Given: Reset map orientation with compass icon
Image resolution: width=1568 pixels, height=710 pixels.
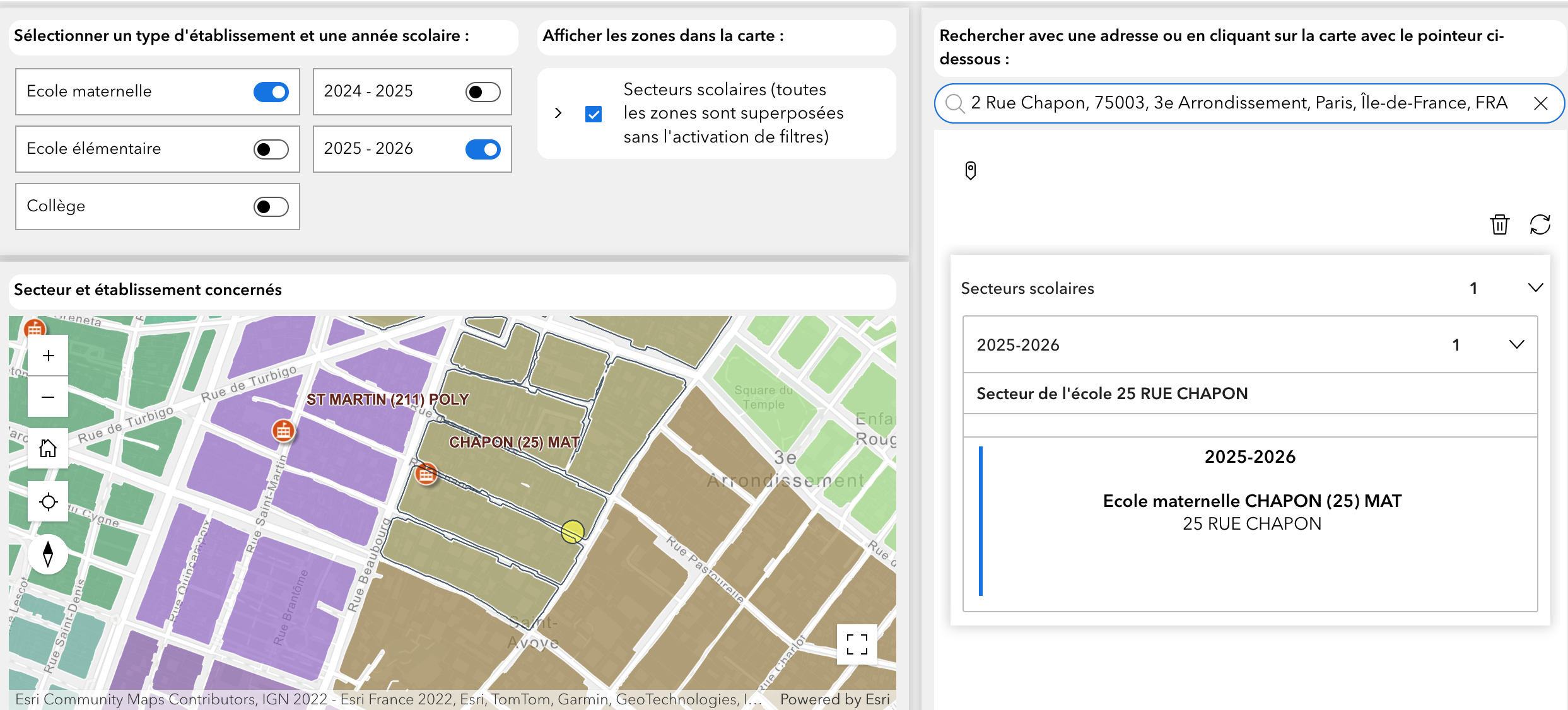Looking at the screenshot, I should point(48,554).
